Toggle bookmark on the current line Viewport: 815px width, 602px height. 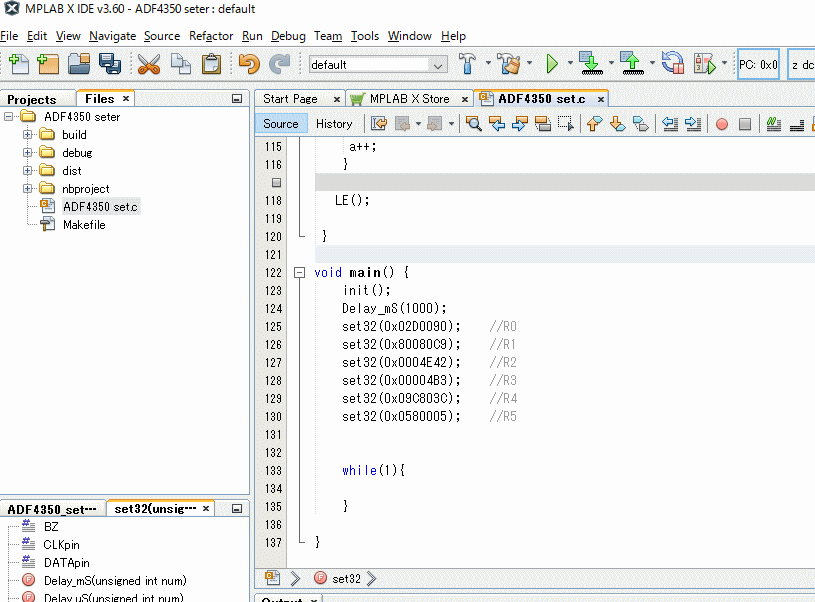pos(640,124)
